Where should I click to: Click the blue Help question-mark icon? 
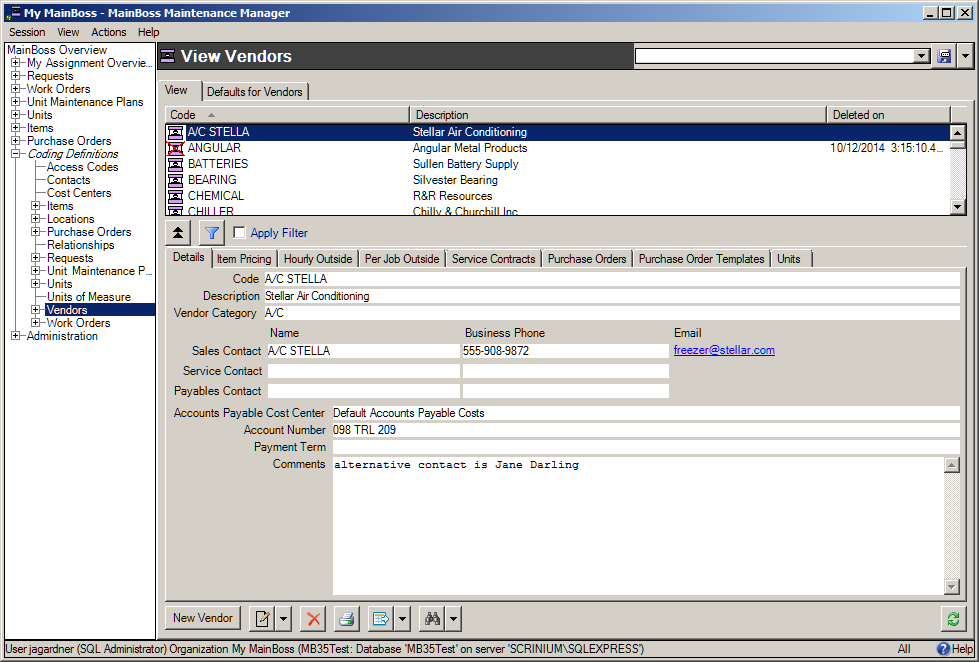943,649
